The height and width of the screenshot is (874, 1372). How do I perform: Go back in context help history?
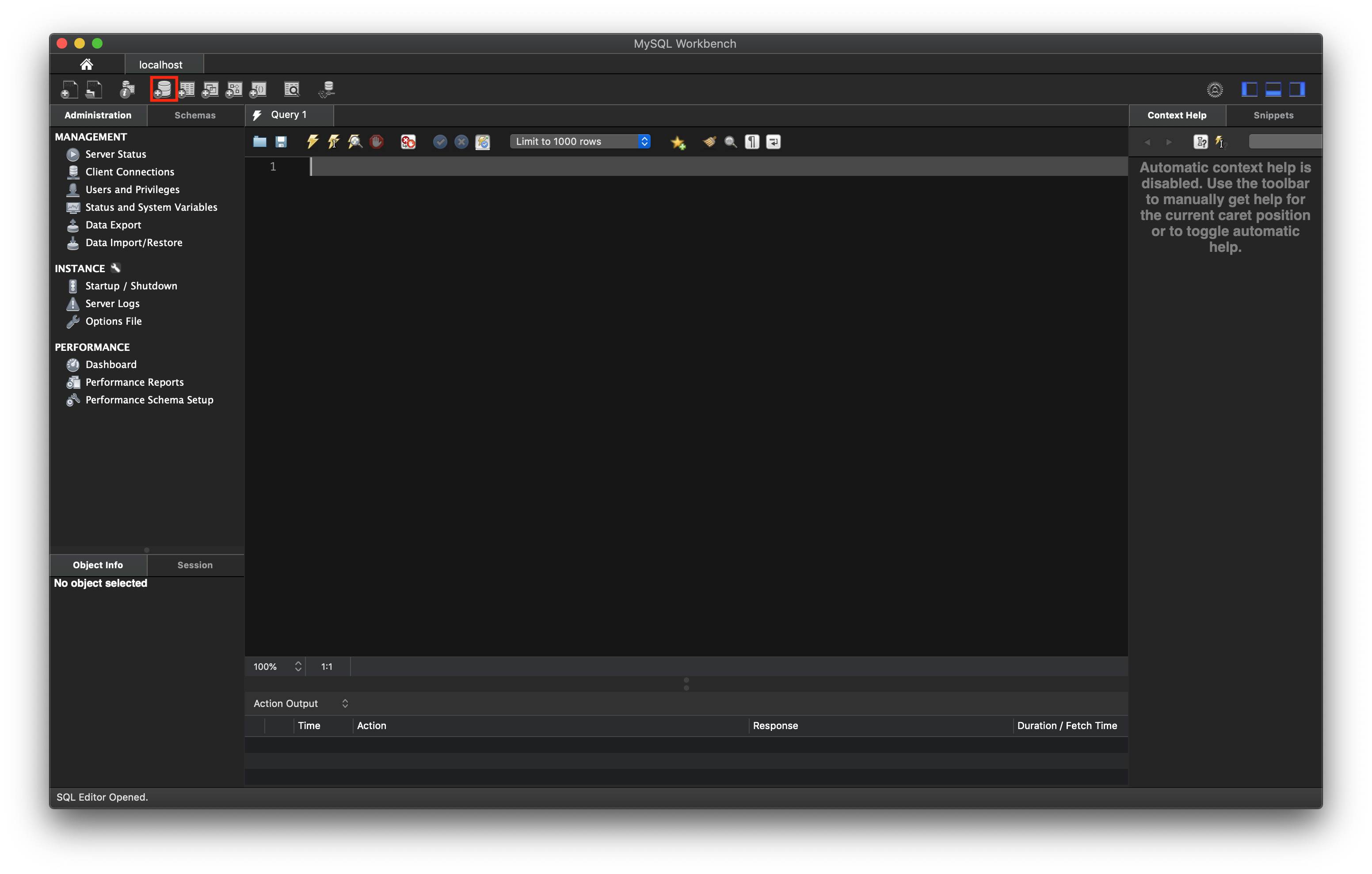[1147, 142]
